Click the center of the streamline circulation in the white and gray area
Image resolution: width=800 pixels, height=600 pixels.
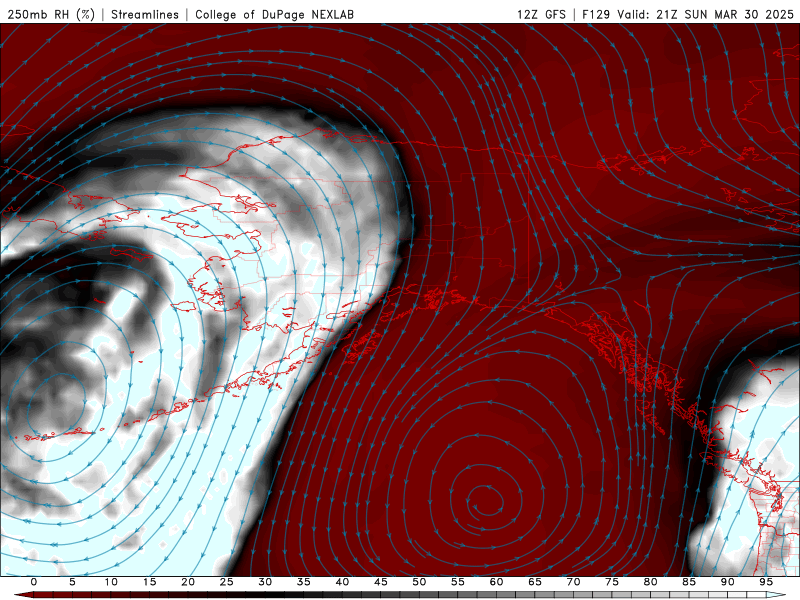(57, 405)
